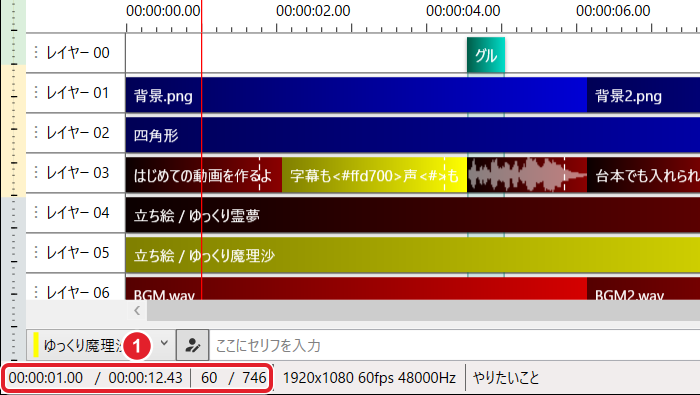Image resolution: width=700 pixels, height=395 pixels.
Task: Click the レイヤー 03 layer header
Action: point(76,173)
